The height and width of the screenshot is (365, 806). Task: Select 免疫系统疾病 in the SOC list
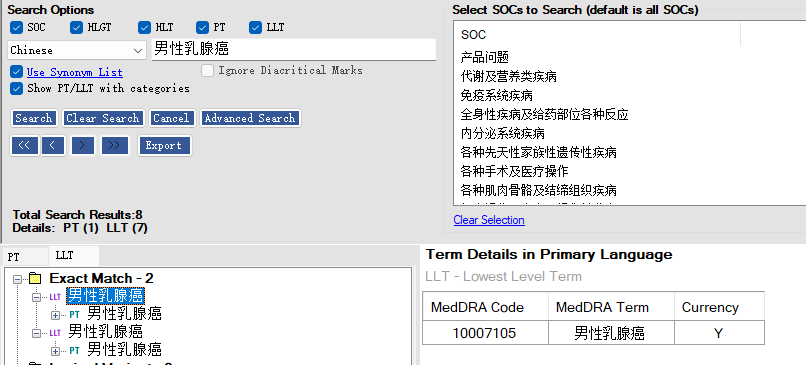497,96
